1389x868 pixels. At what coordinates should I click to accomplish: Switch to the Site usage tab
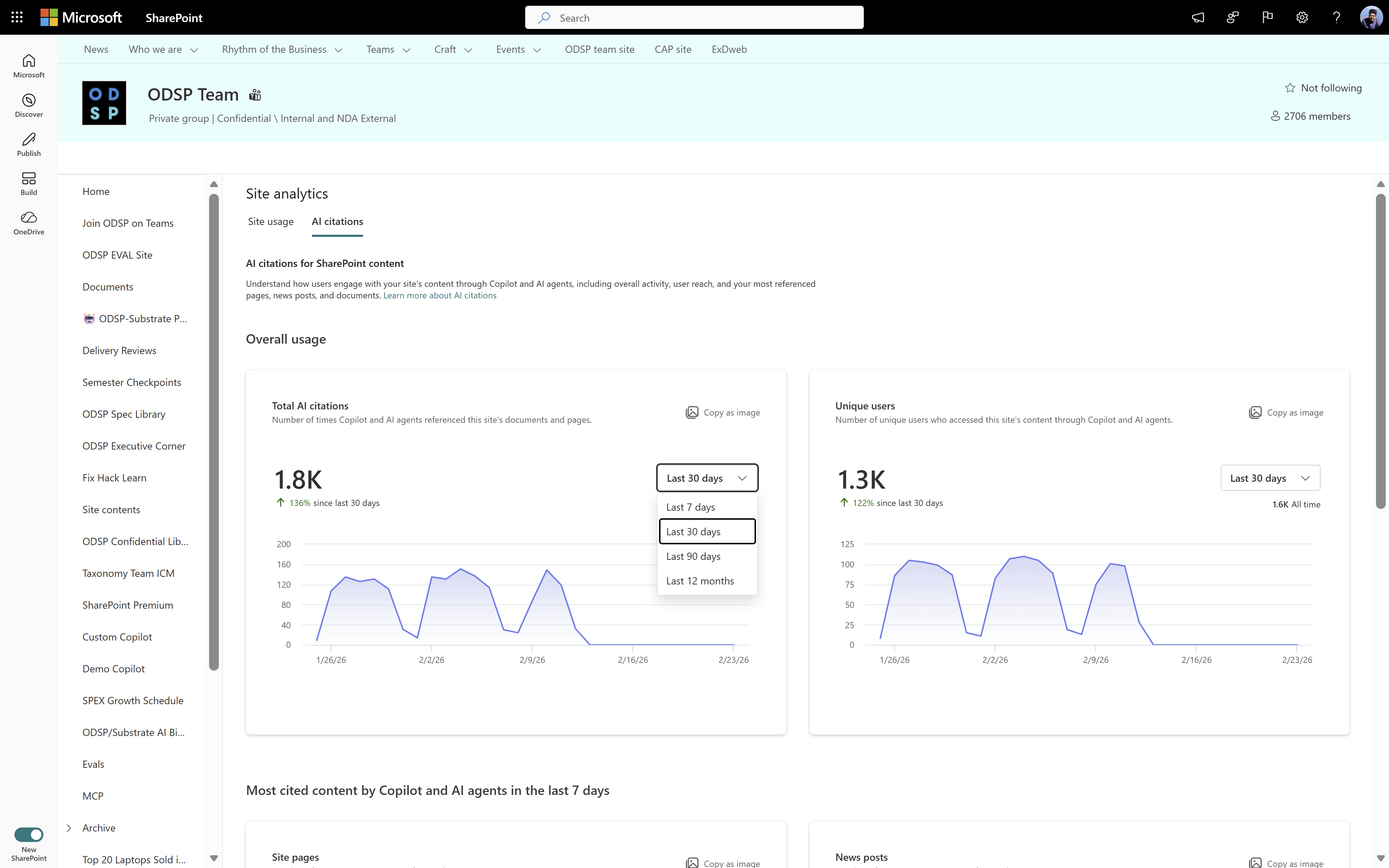click(270, 222)
